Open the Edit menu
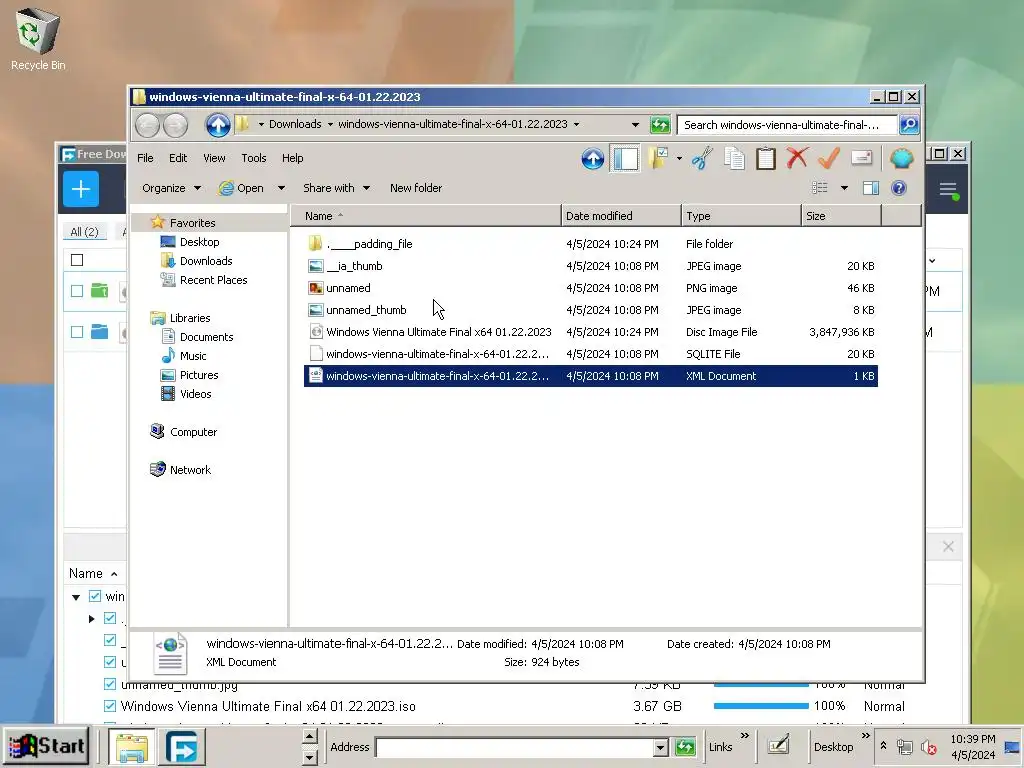 point(178,158)
